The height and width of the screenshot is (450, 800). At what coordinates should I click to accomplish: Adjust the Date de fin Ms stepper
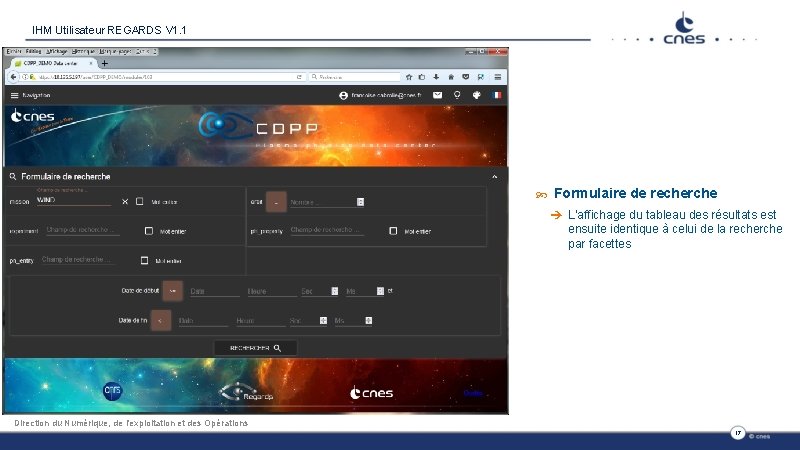(368, 320)
